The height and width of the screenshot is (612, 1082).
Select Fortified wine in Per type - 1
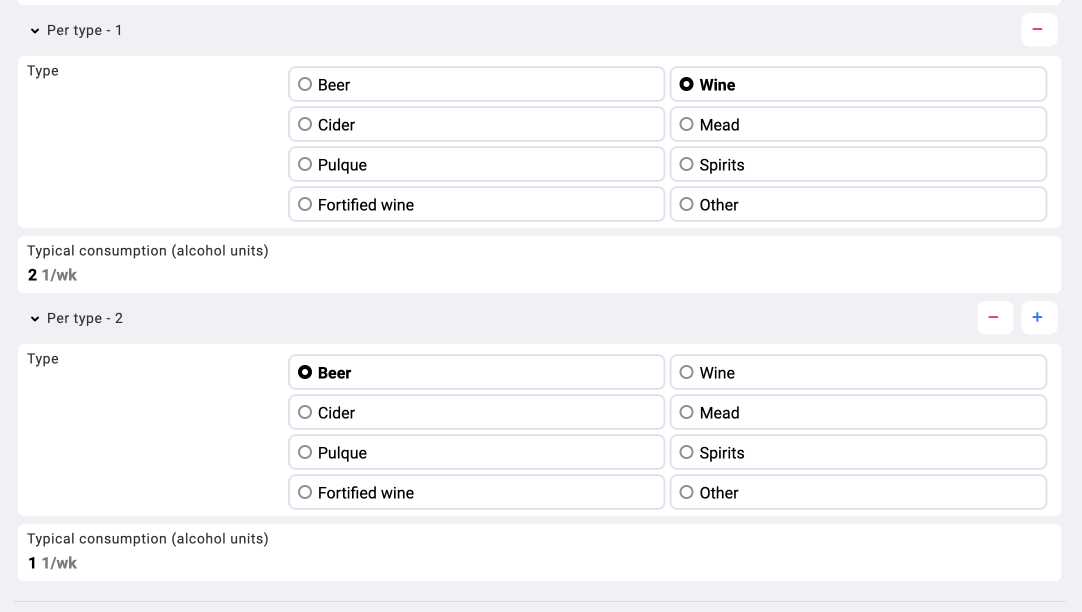[476, 205]
